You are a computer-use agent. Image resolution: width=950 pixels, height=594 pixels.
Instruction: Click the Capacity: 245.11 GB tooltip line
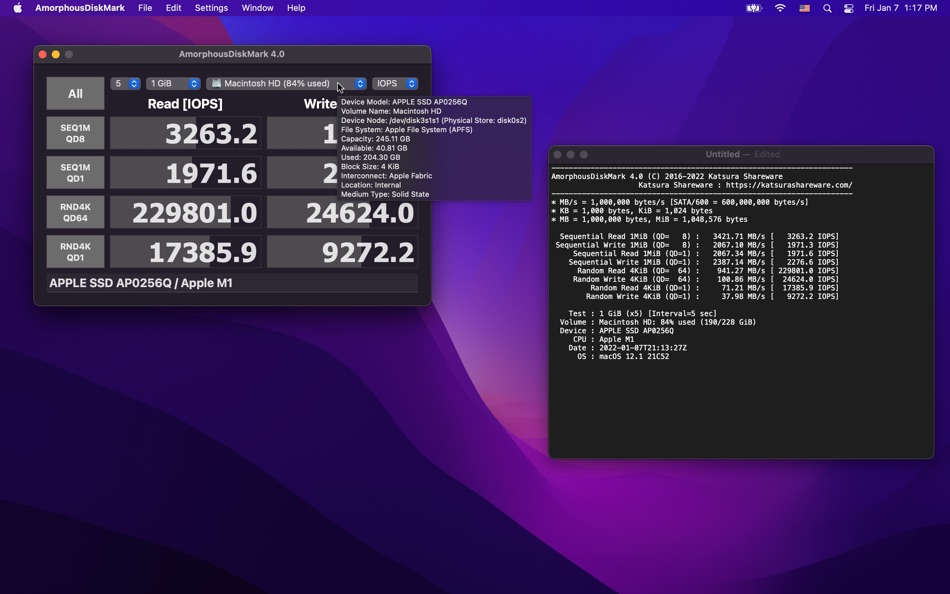[375, 139]
